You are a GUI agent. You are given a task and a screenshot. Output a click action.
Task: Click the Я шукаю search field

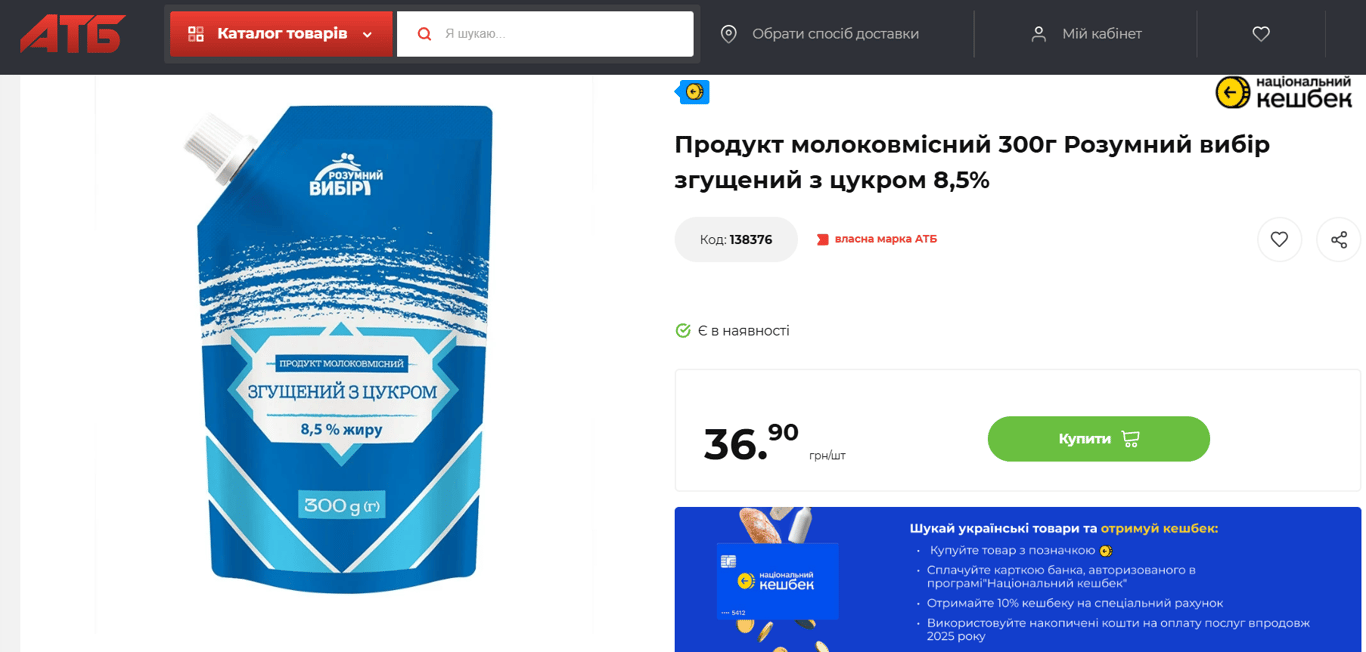pyautogui.click(x=545, y=34)
